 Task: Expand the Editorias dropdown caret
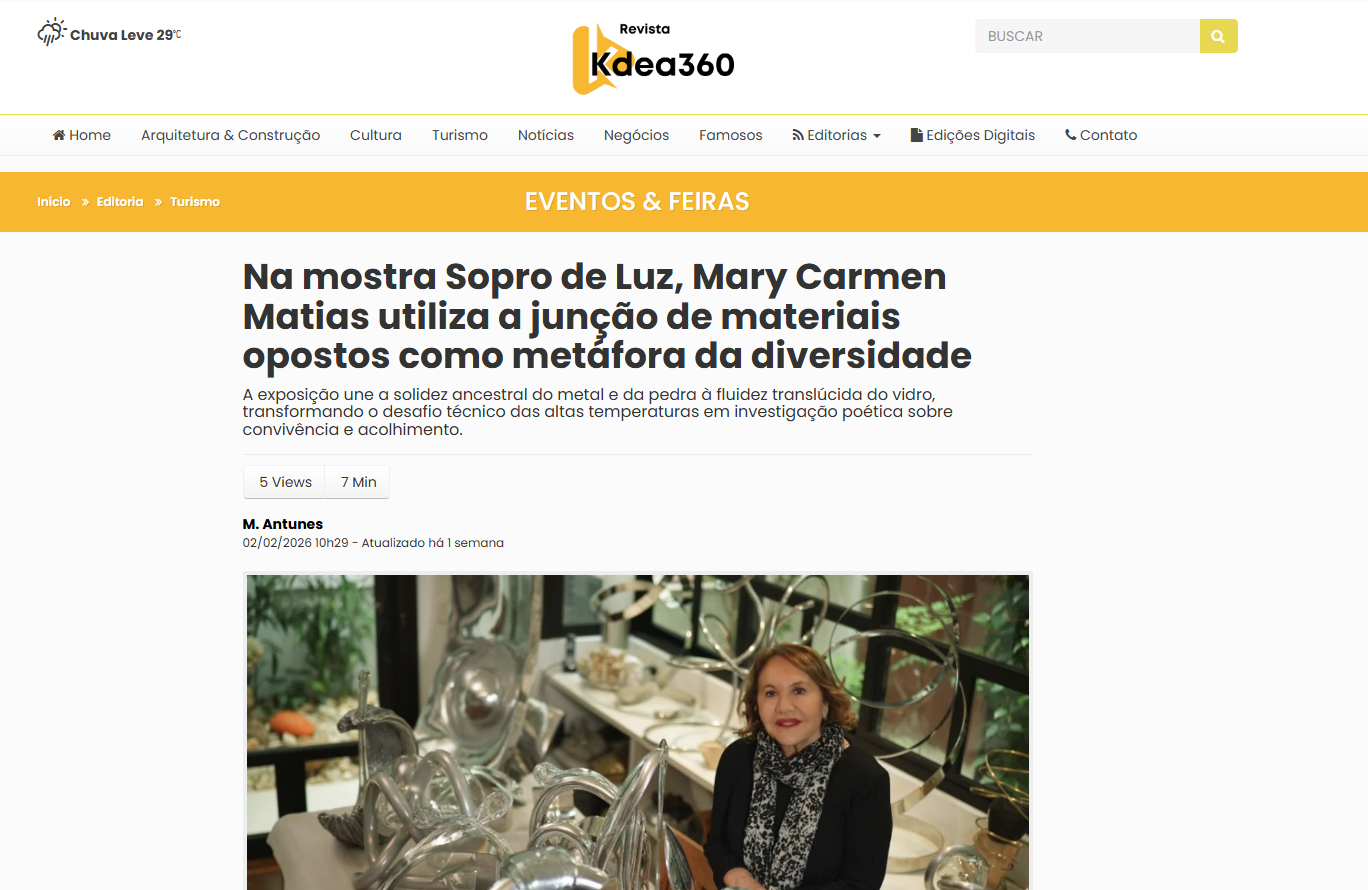point(877,136)
